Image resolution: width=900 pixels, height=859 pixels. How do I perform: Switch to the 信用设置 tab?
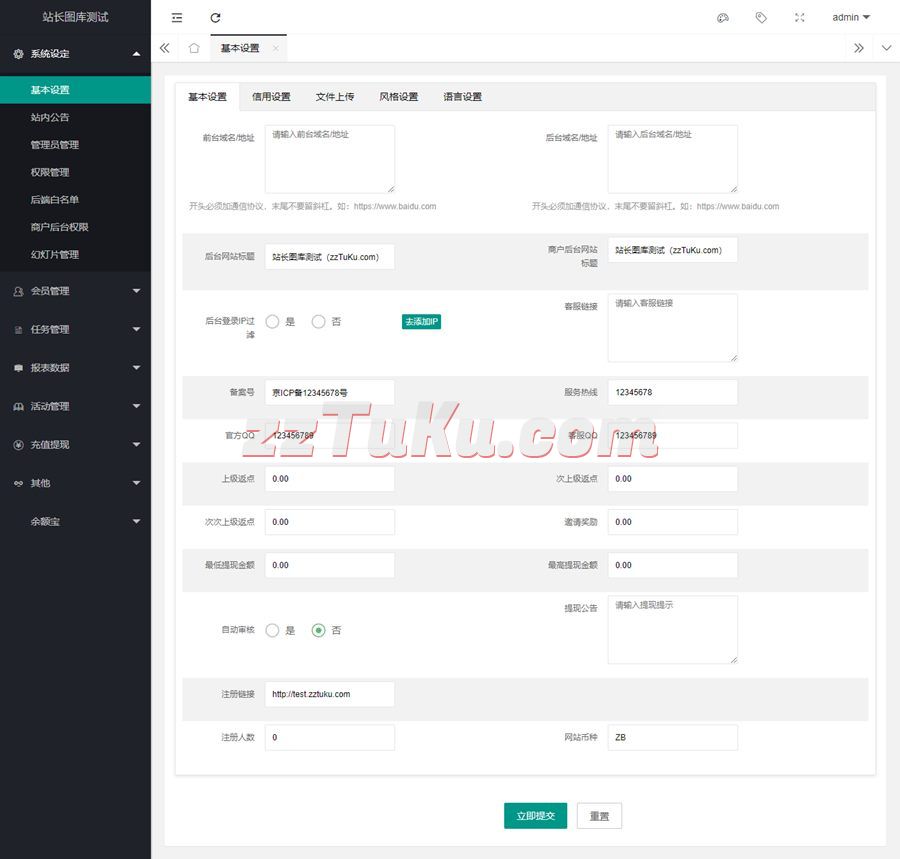pyautogui.click(x=271, y=97)
